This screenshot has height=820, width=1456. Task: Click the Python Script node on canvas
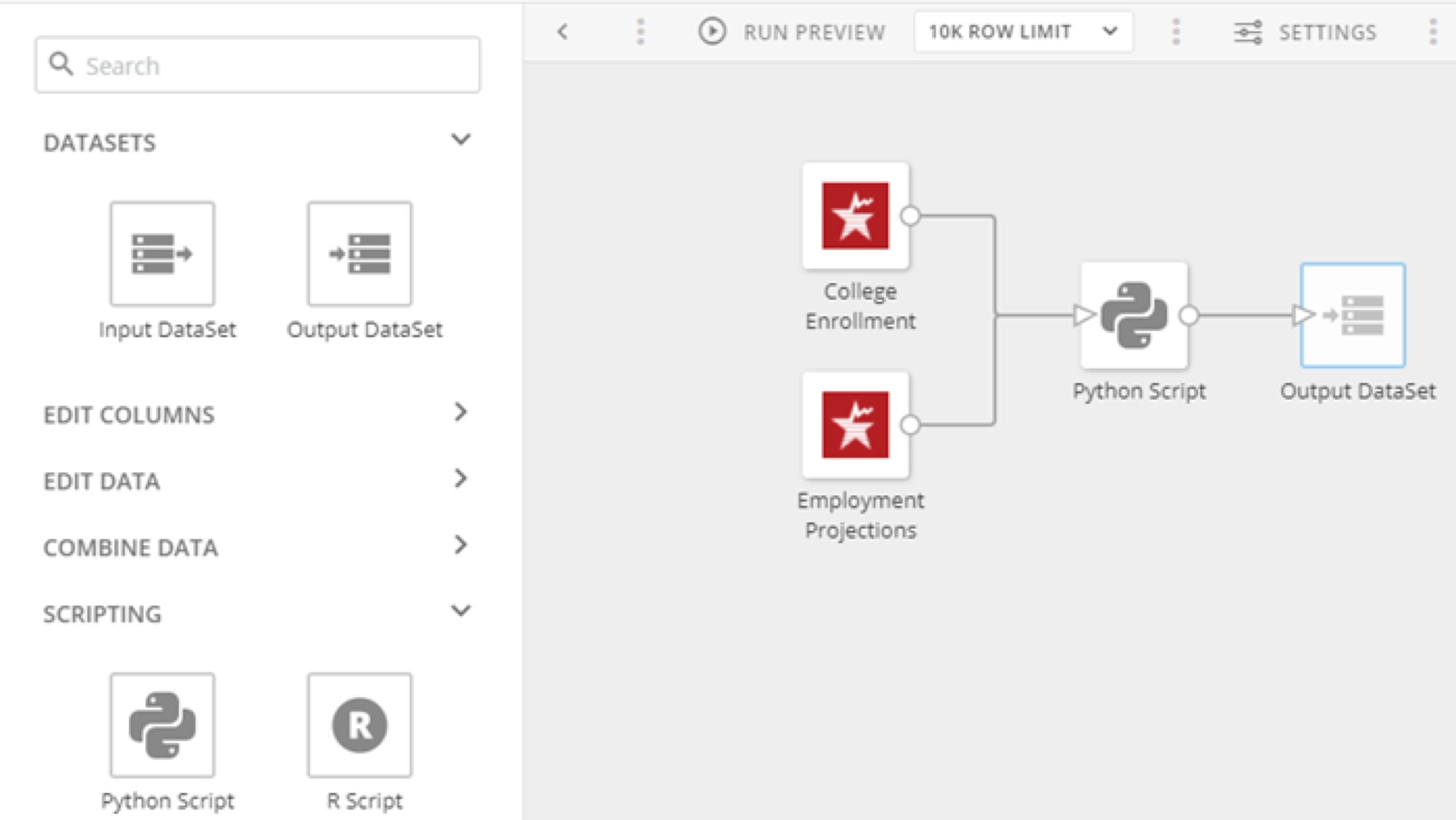coord(1134,316)
